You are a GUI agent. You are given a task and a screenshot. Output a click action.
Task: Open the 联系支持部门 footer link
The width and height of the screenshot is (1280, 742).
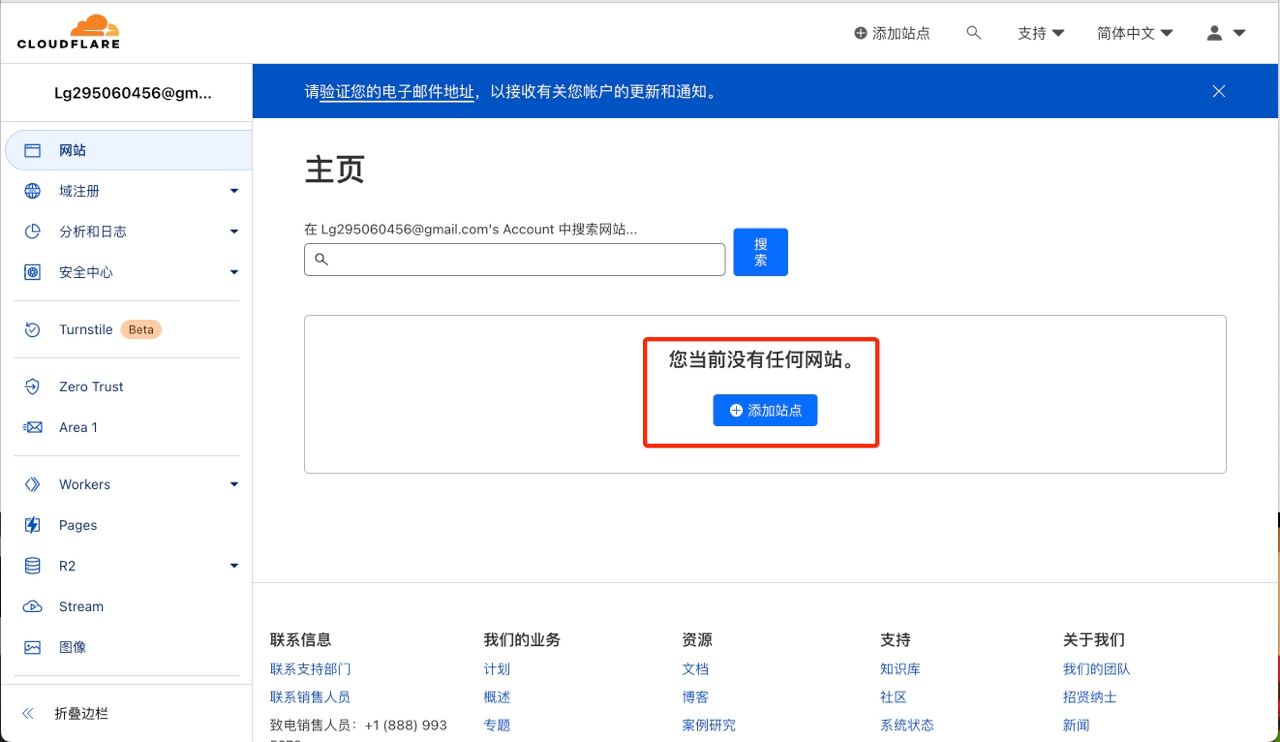(x=310, y=669)
